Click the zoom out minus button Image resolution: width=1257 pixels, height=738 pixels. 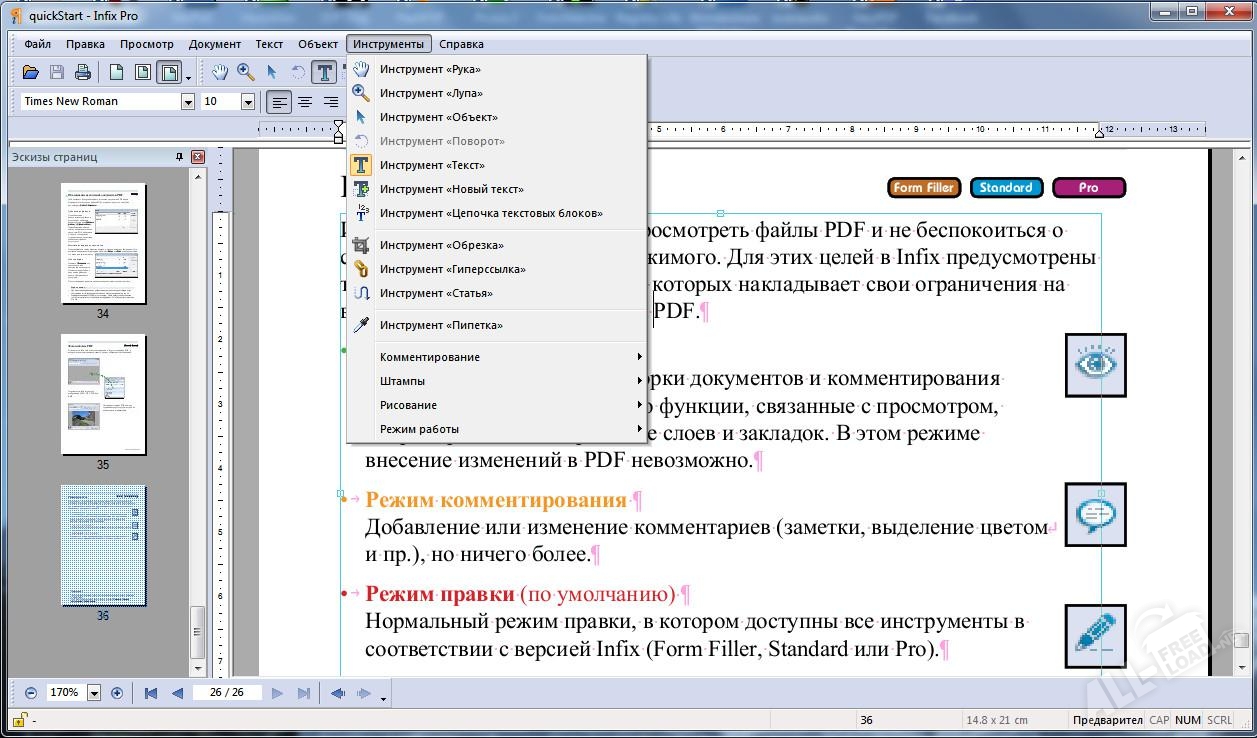[31, 693]
